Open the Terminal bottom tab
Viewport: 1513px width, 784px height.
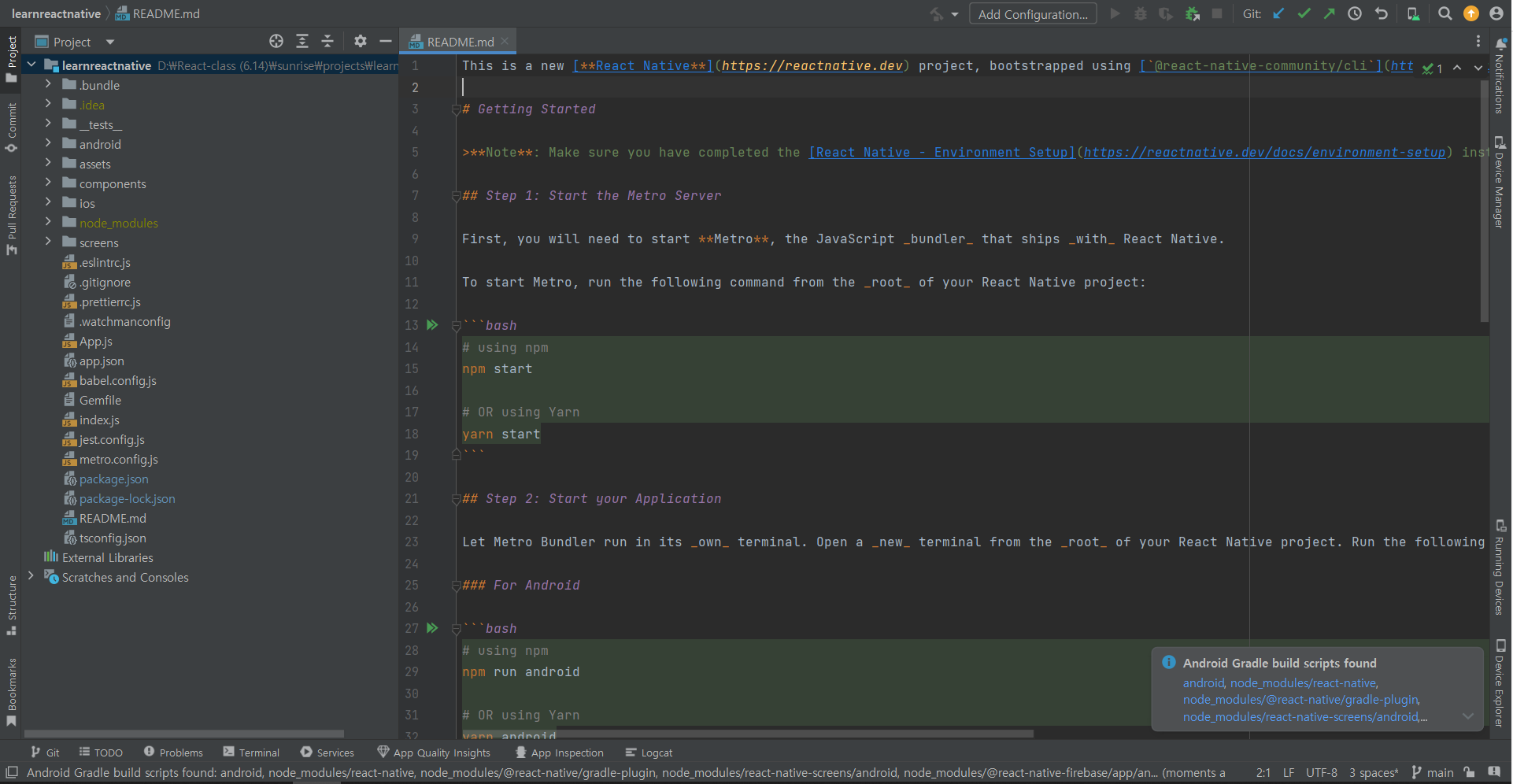click(251, 753)
